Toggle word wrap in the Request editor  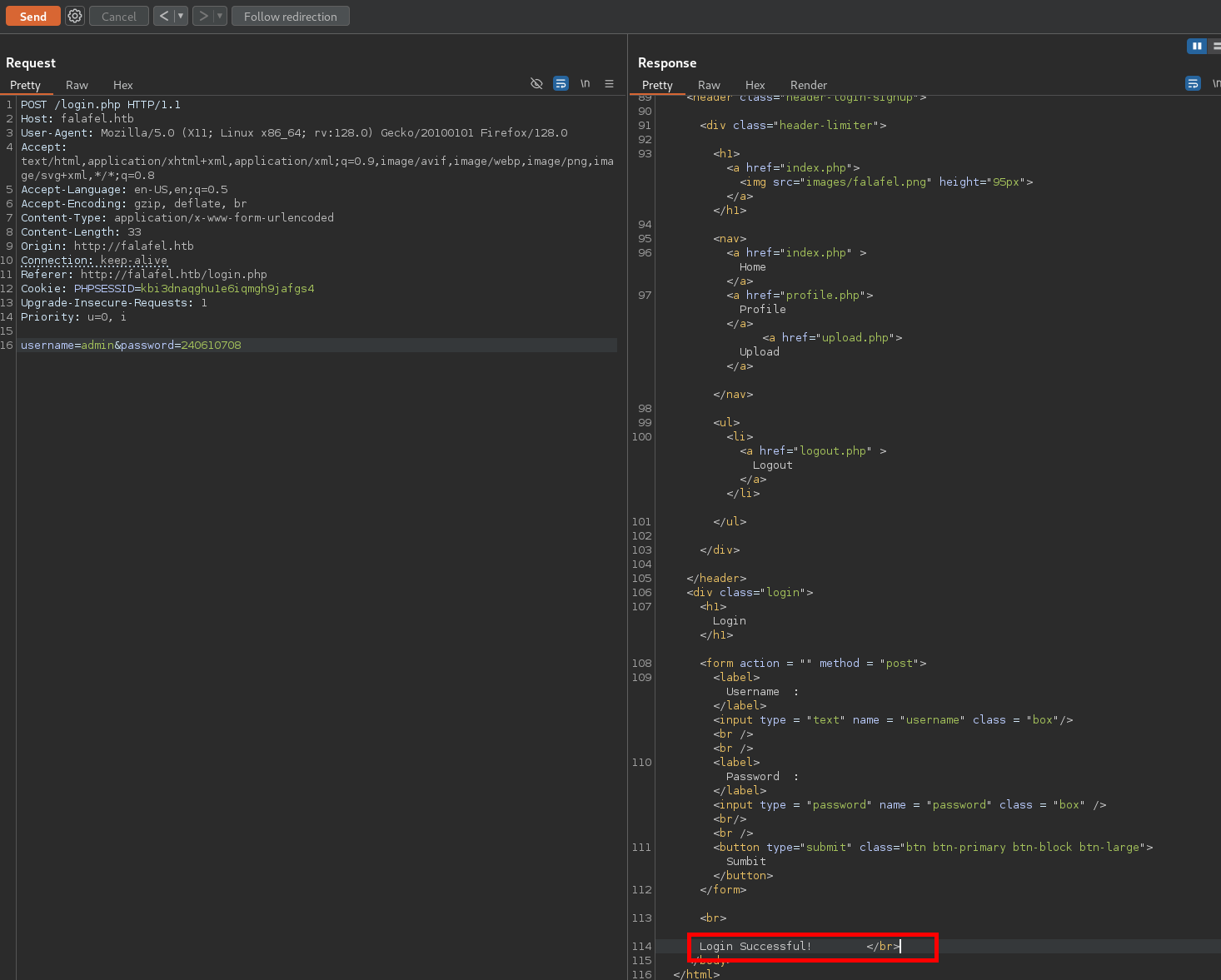tap(561, 83)
